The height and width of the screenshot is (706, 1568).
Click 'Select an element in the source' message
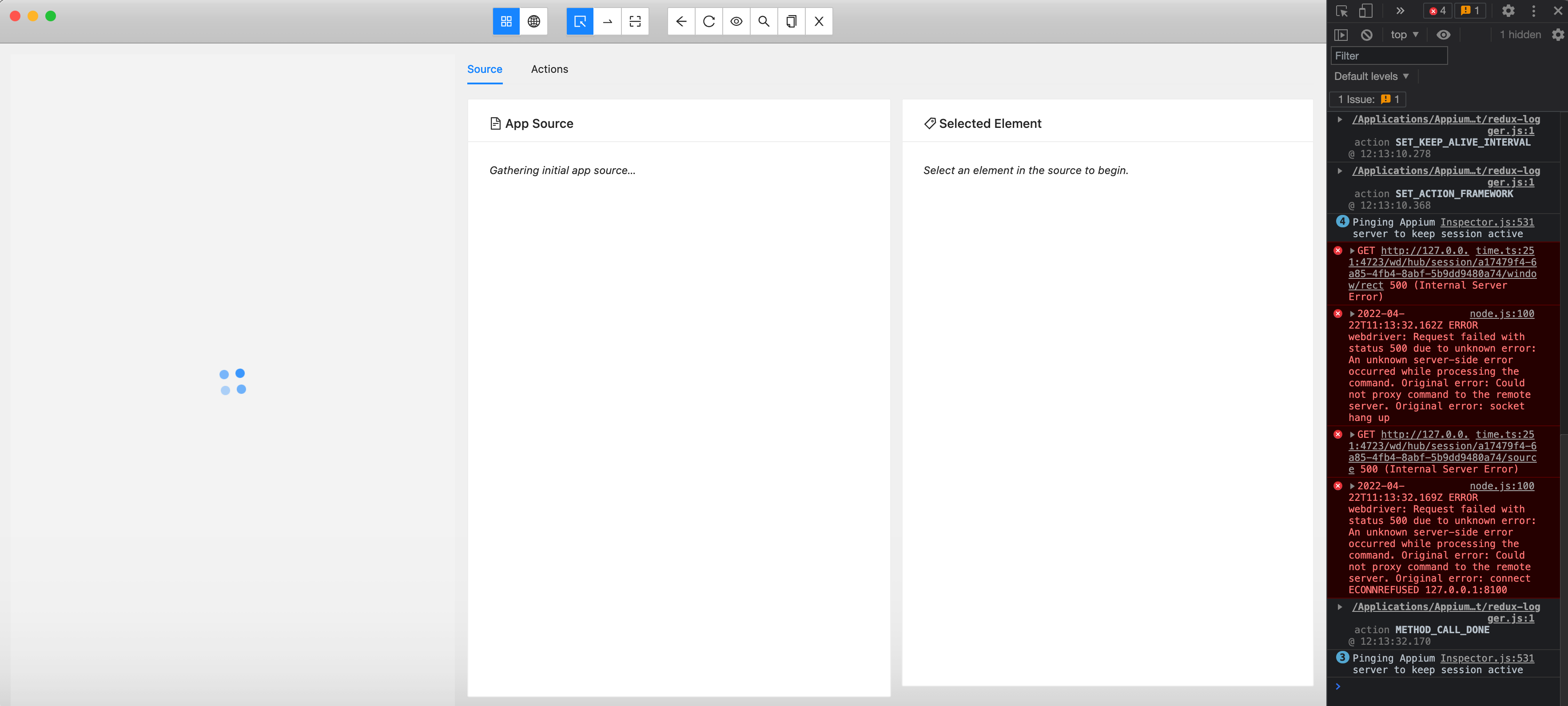pos(1026,171)
